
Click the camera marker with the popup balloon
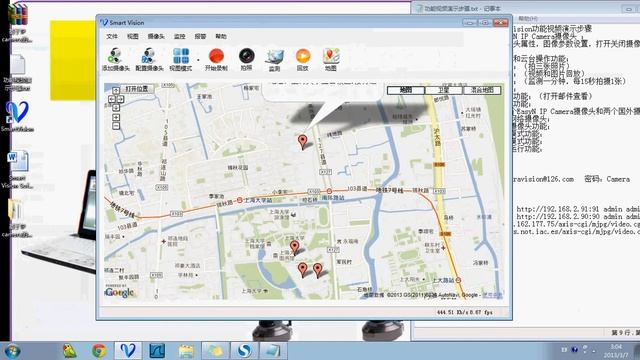tap(302, 142)
